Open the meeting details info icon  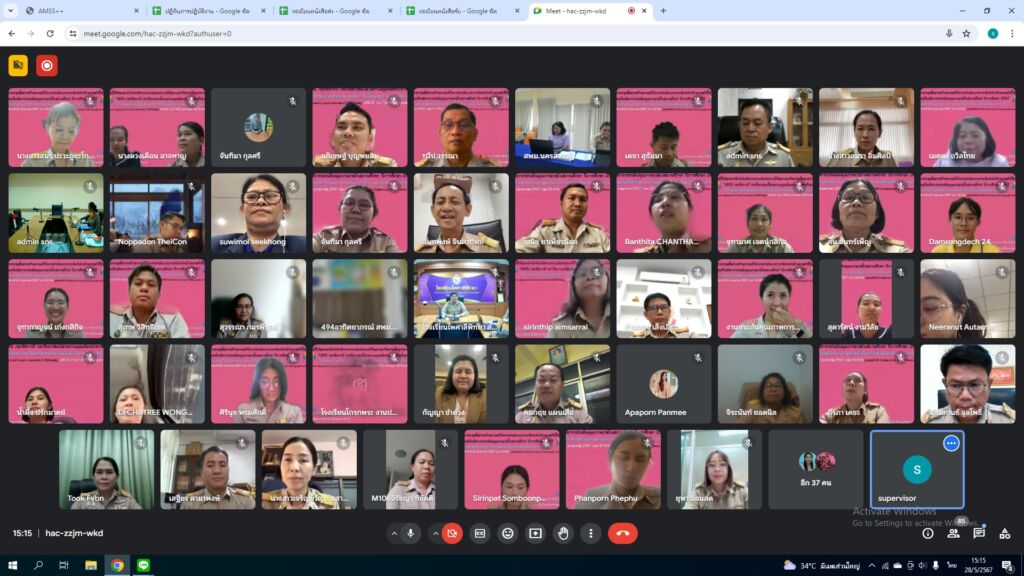coord(928,534)
